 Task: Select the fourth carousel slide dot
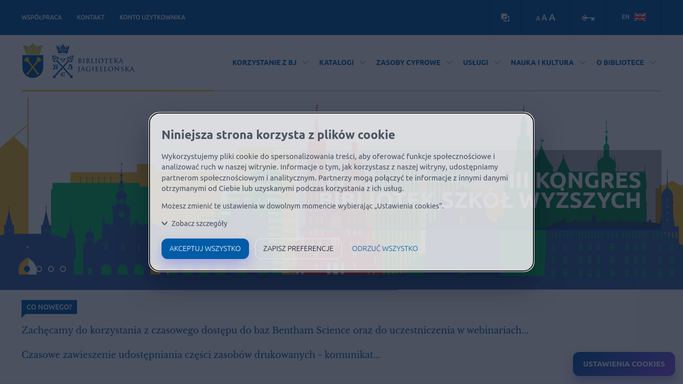[x=63, y=269]
